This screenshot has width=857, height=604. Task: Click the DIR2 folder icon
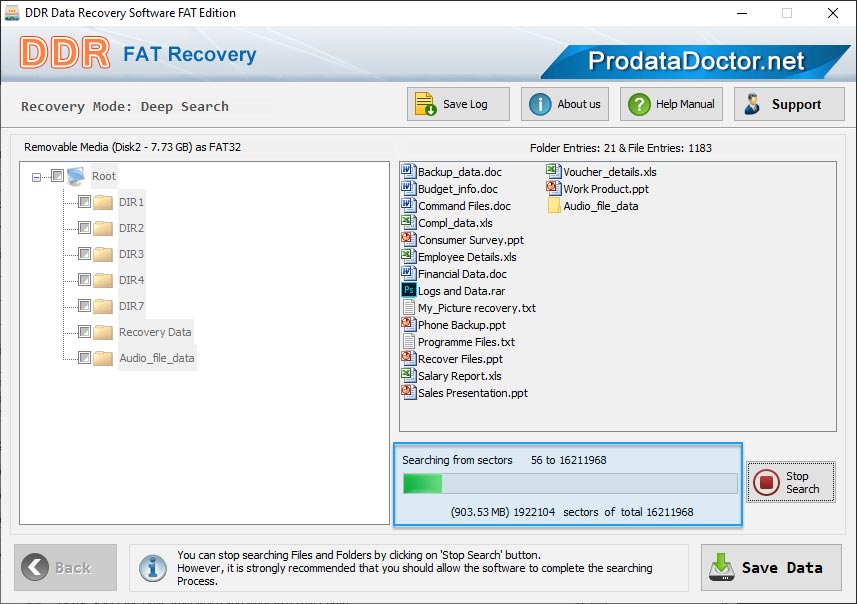(x=103, y=228)
